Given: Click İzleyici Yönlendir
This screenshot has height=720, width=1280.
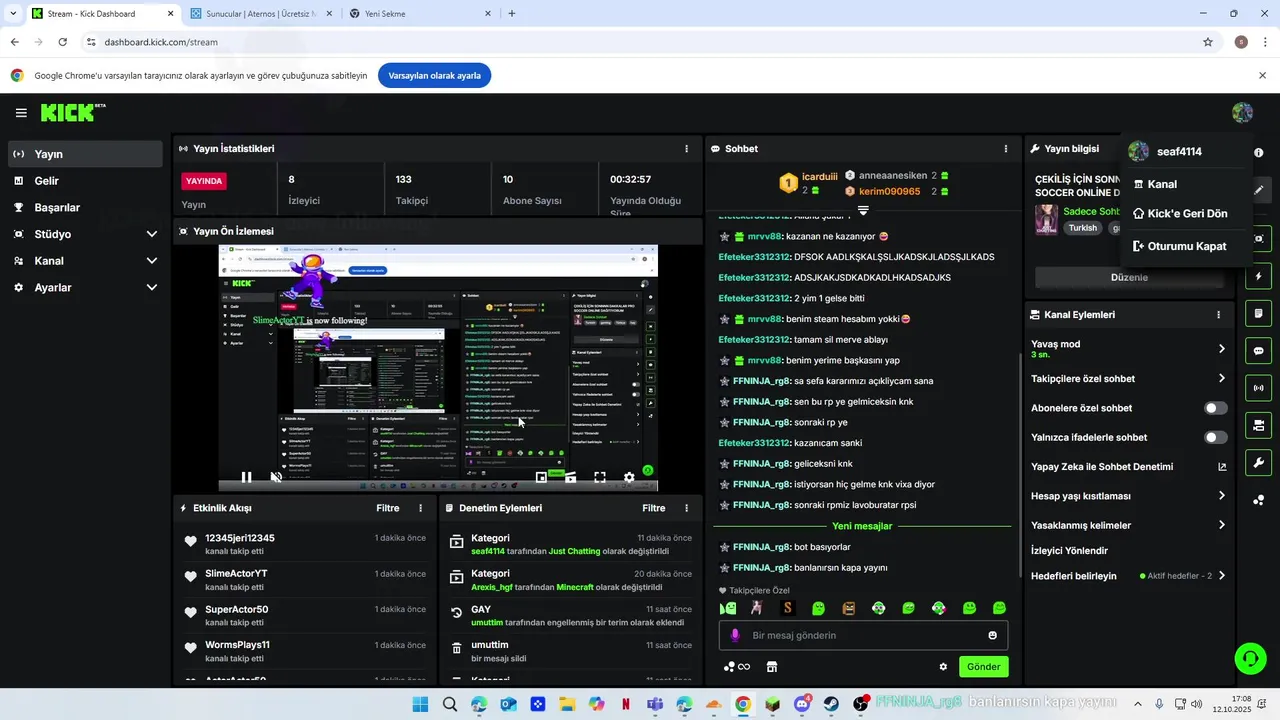Looking at the screenshot, I should (1069, 551).
